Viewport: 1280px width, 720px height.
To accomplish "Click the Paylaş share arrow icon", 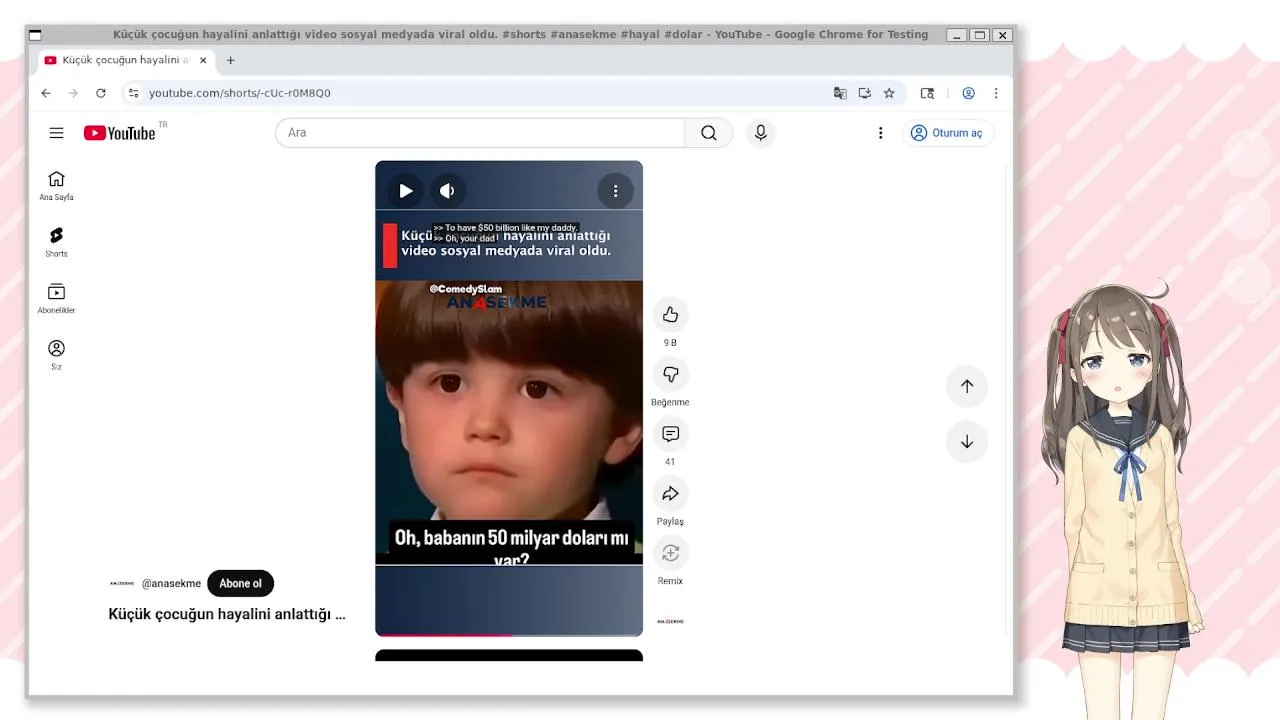I will [x=670, y=493].
